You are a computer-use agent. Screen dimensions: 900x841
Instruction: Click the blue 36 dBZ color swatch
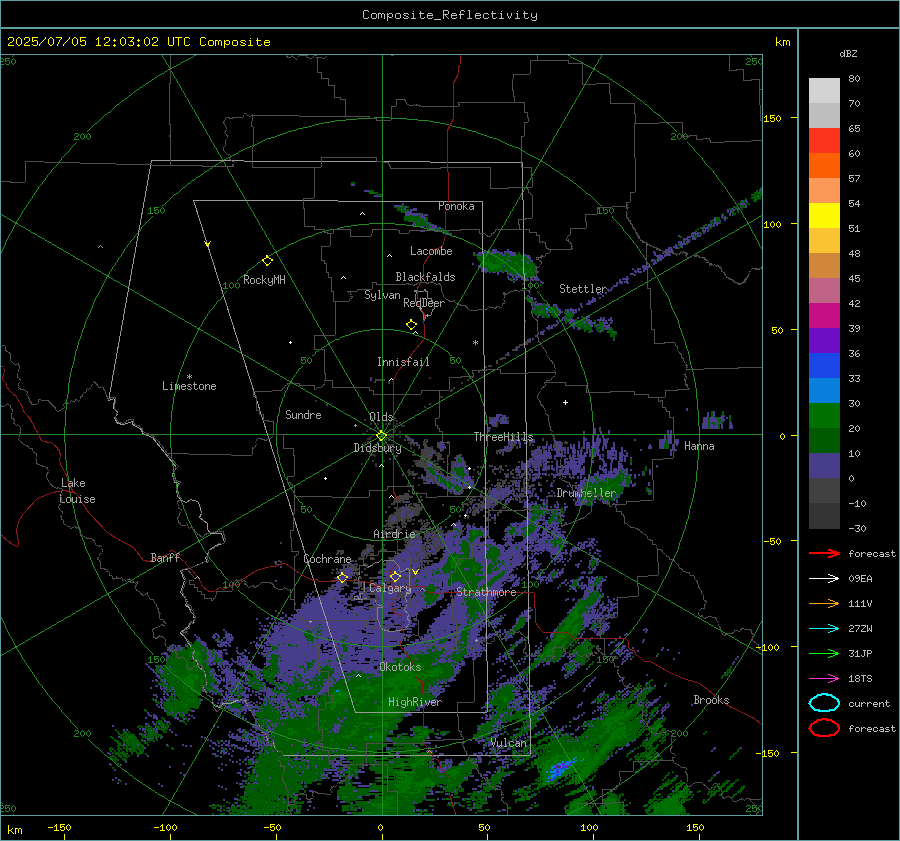[x=824, y=366]
